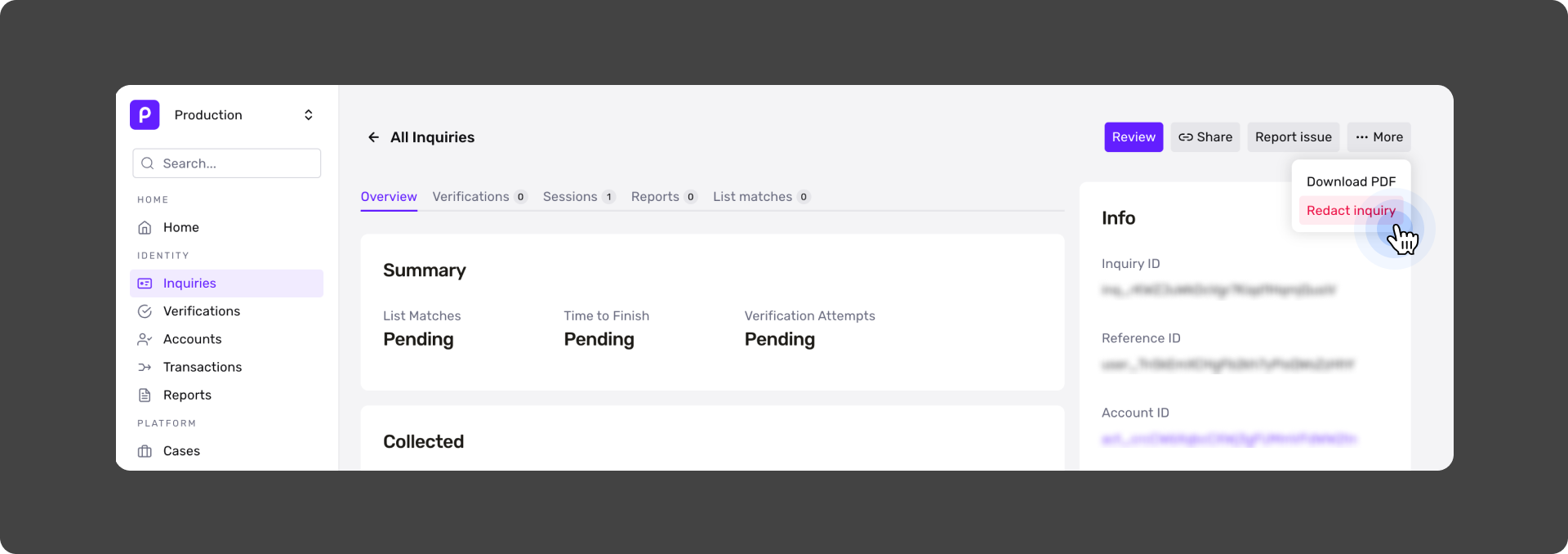Viewport: 1568px width, 554px height.
Task: Open the Sessions tab
Action: tap(578, 197)
